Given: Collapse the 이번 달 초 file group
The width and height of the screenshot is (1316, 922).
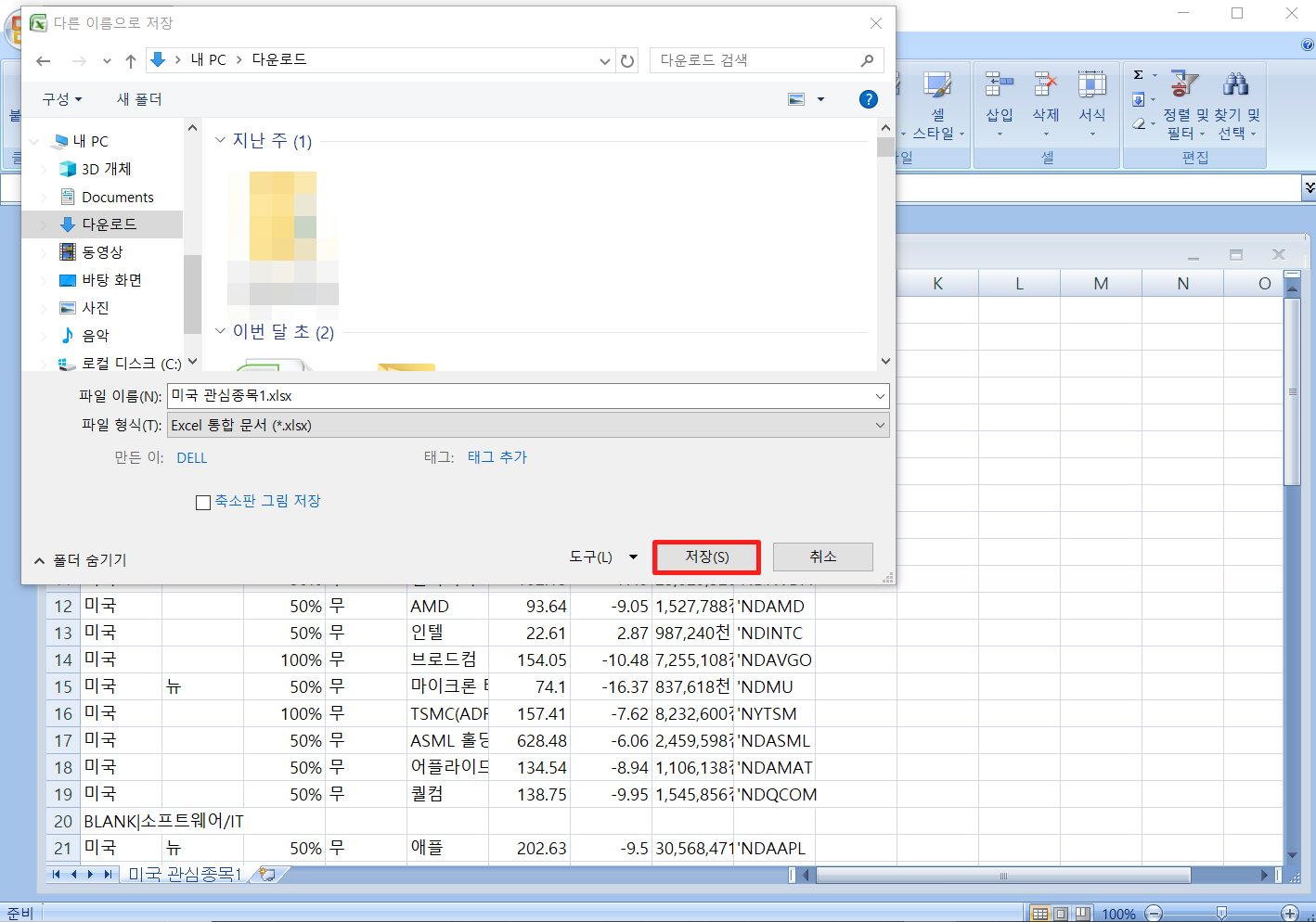Looking at the screenshot, I should coord(220,331).
